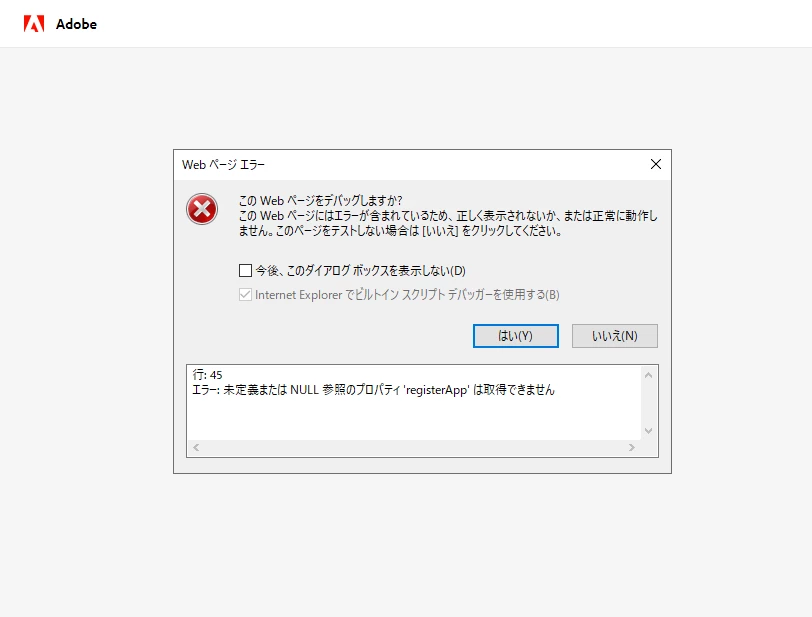The height and width of the screenshot is (617, 812).
Task: Click the この Web ページをデバッグしますか? heading text
Action: (320, 200)
